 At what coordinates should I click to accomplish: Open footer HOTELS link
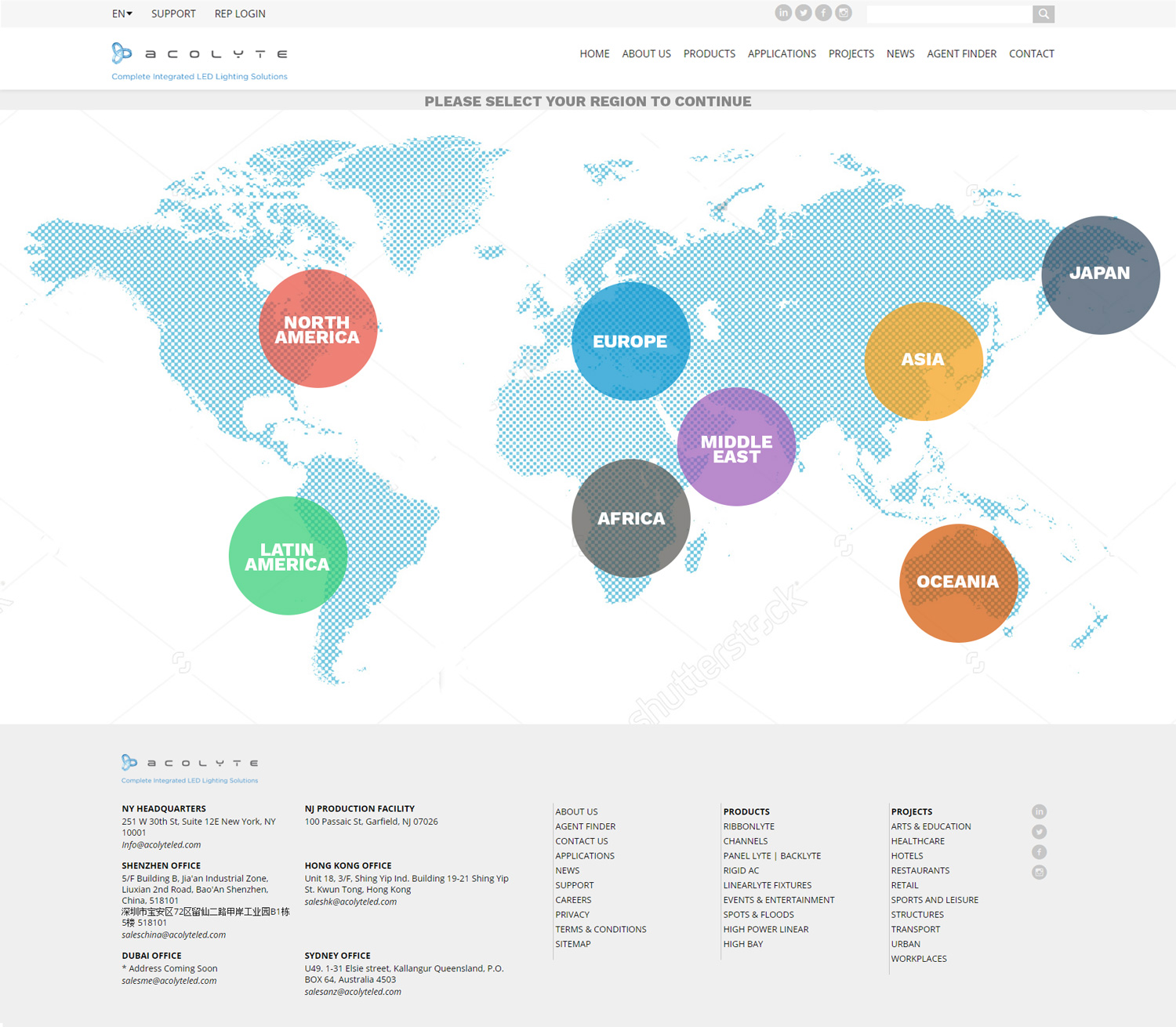(907, 856)
